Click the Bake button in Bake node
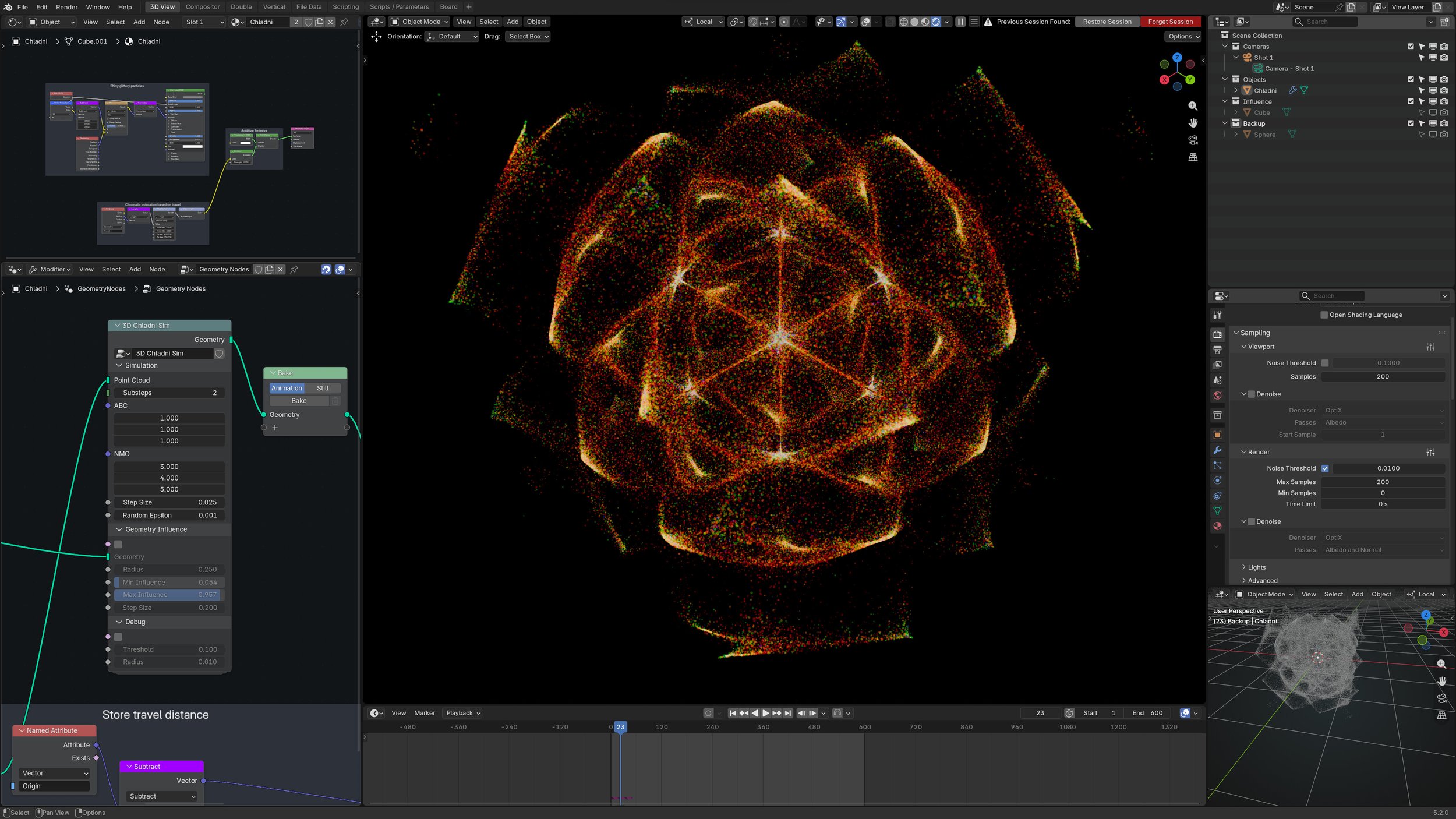 299,401
